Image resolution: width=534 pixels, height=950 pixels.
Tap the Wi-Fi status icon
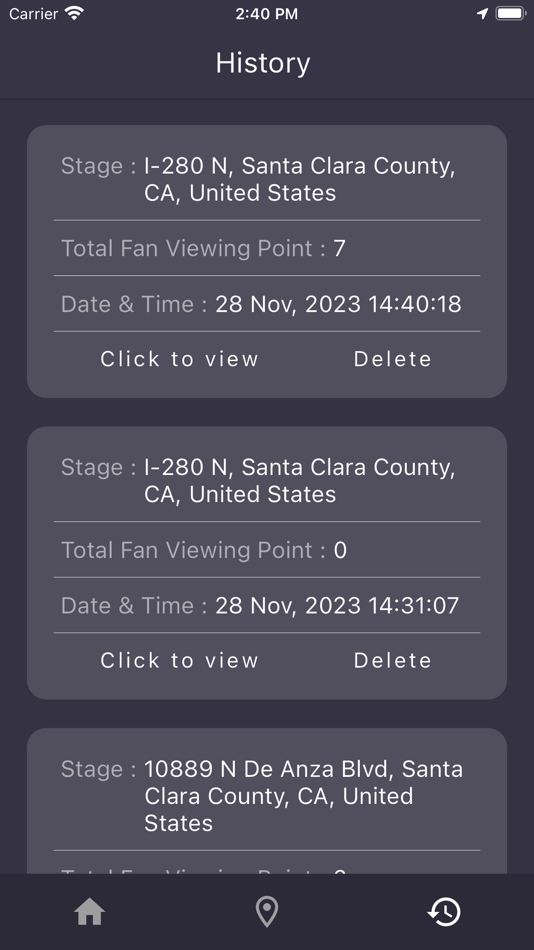(x=74, y=13)
